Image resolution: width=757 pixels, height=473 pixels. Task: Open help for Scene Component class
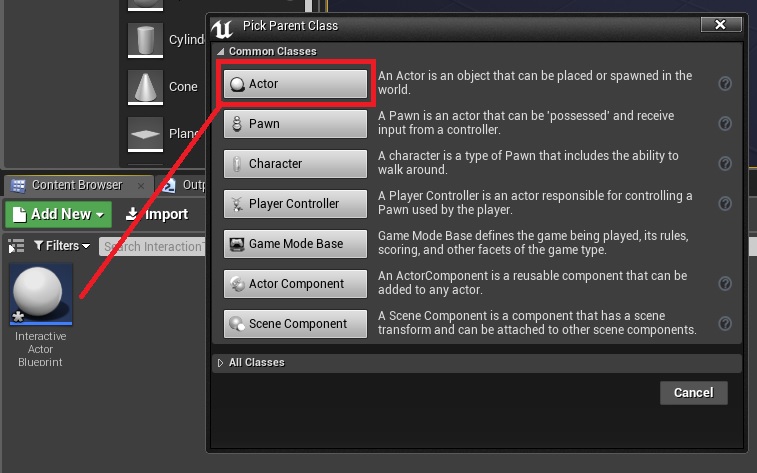[x=725, y=324]
